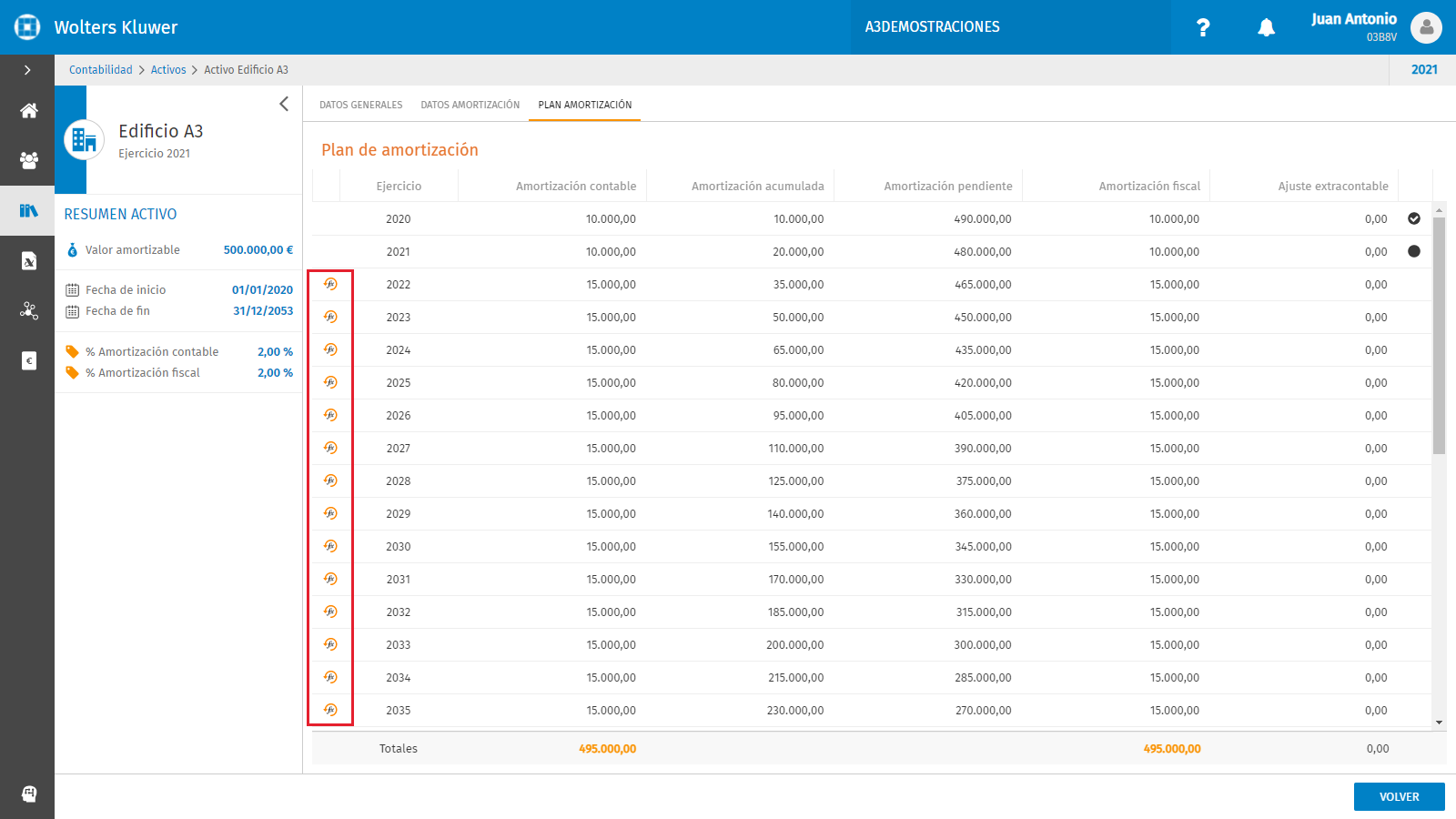Collapse the Edificio A3 summary panel
Screen dimensions: 1456x819
tap(284, 104)
